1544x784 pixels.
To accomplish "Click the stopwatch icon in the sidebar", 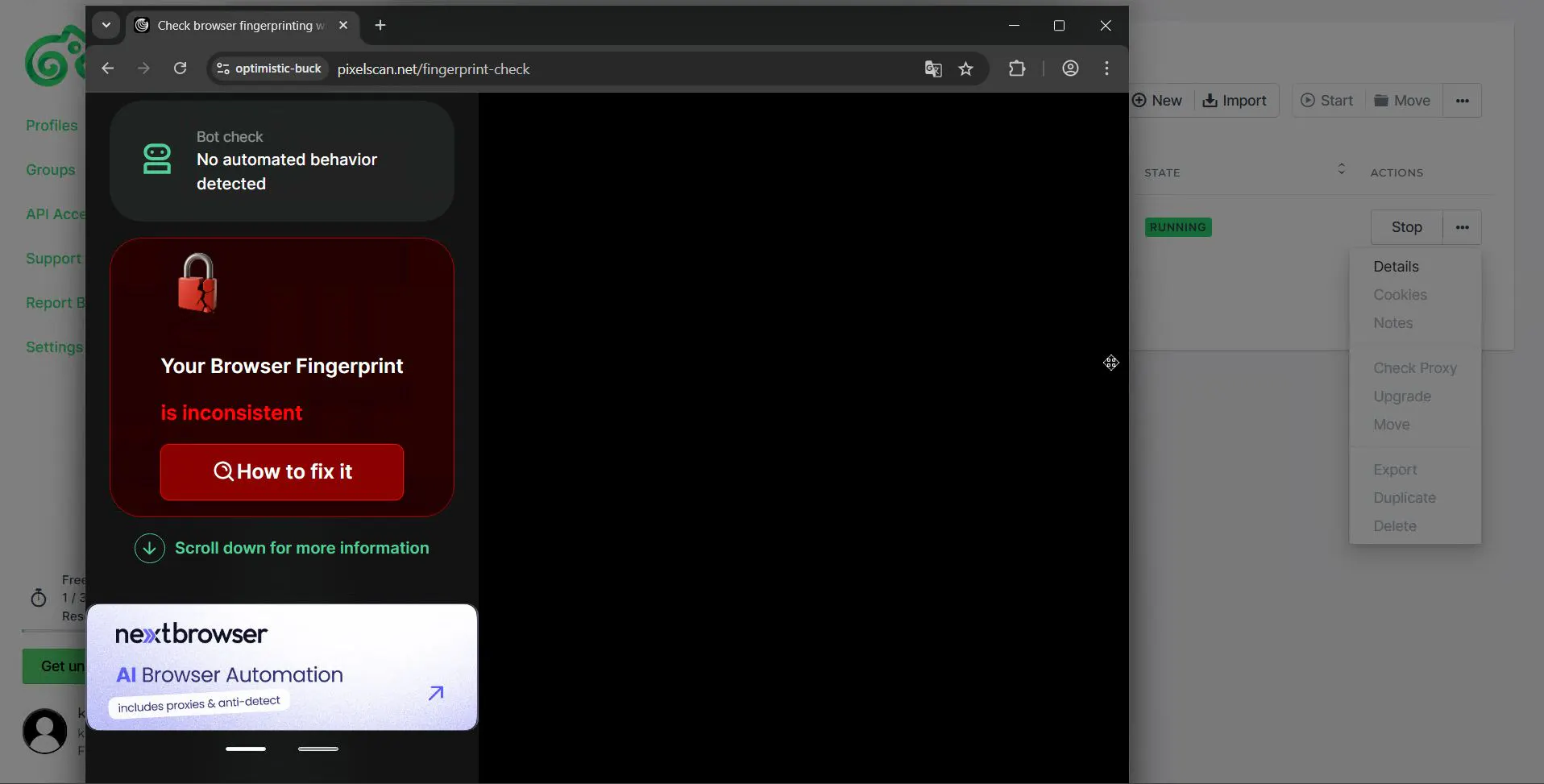I will (39, 598).
